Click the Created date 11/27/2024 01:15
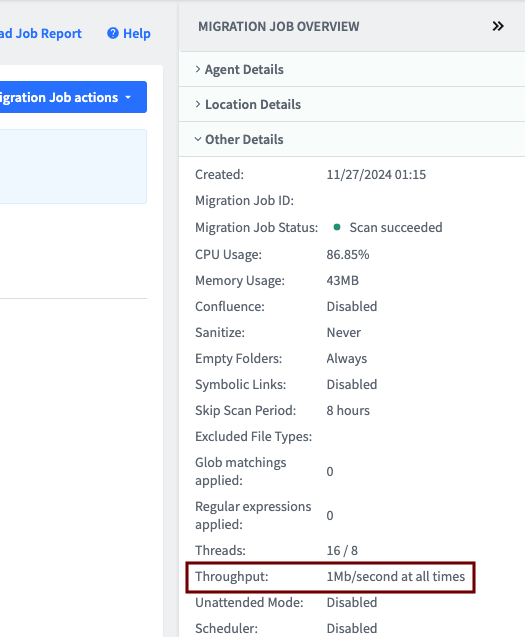This screenshot has width=525, height=637. (376, 175)
